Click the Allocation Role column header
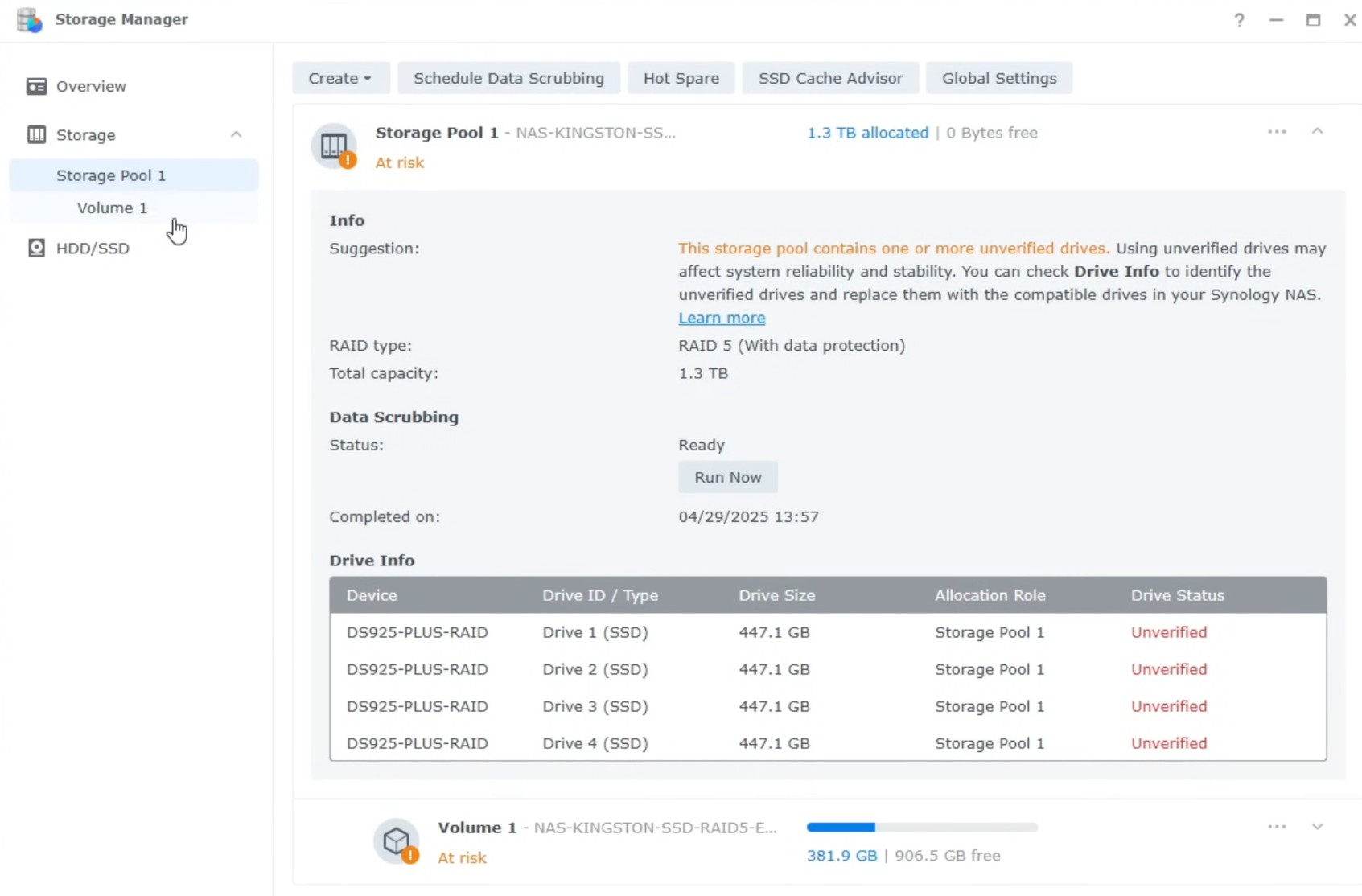 click(x=990, y=595)
